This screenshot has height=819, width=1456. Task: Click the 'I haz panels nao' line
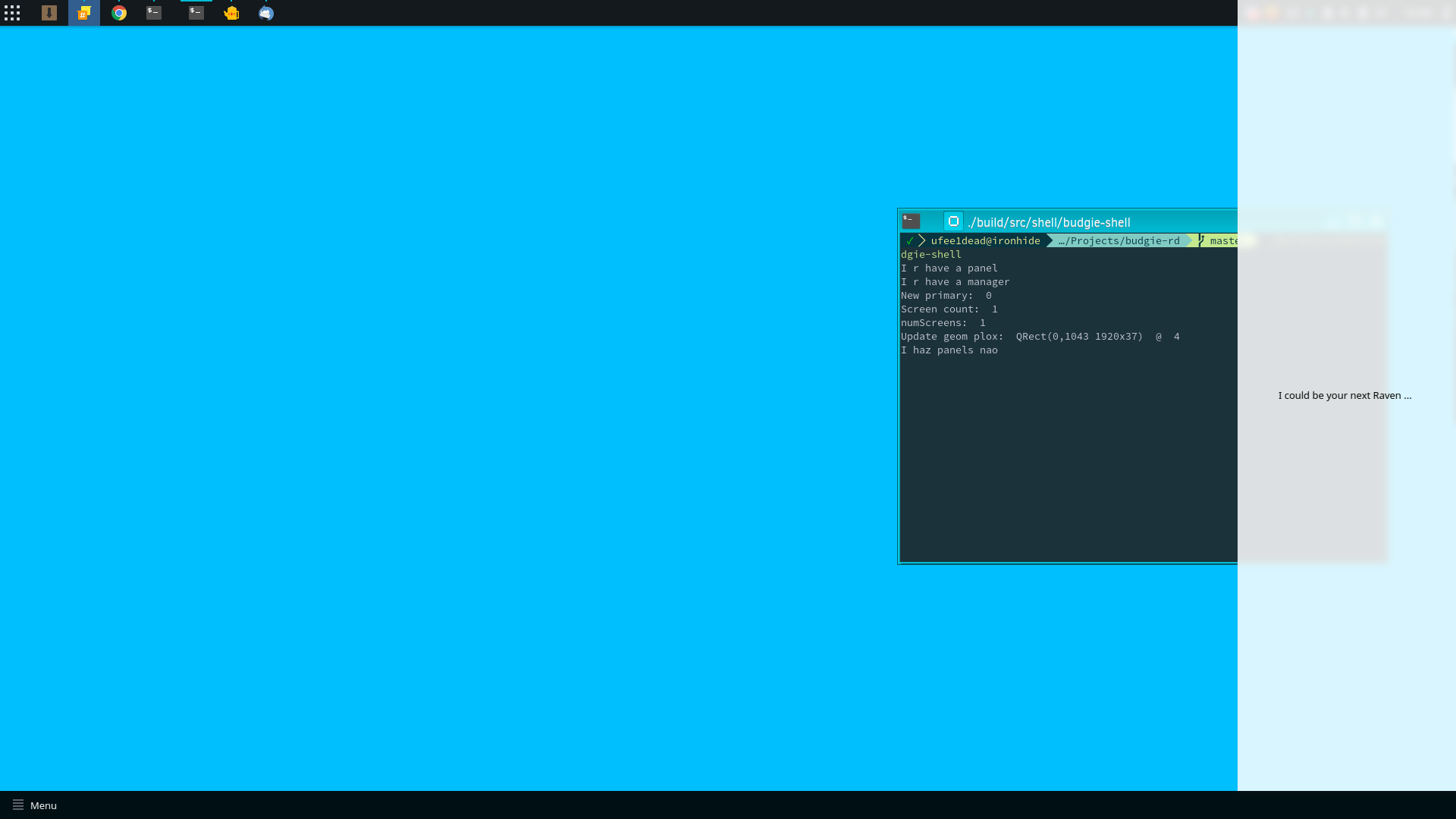click(x=949, y=350)
